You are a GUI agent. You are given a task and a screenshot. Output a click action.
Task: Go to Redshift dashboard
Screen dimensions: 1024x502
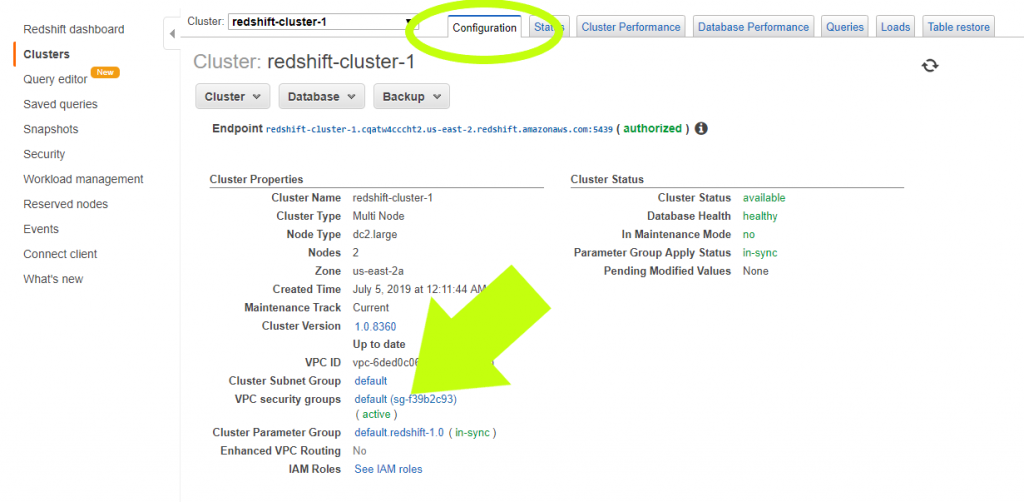pyautogui.click(x=73, y=29)
